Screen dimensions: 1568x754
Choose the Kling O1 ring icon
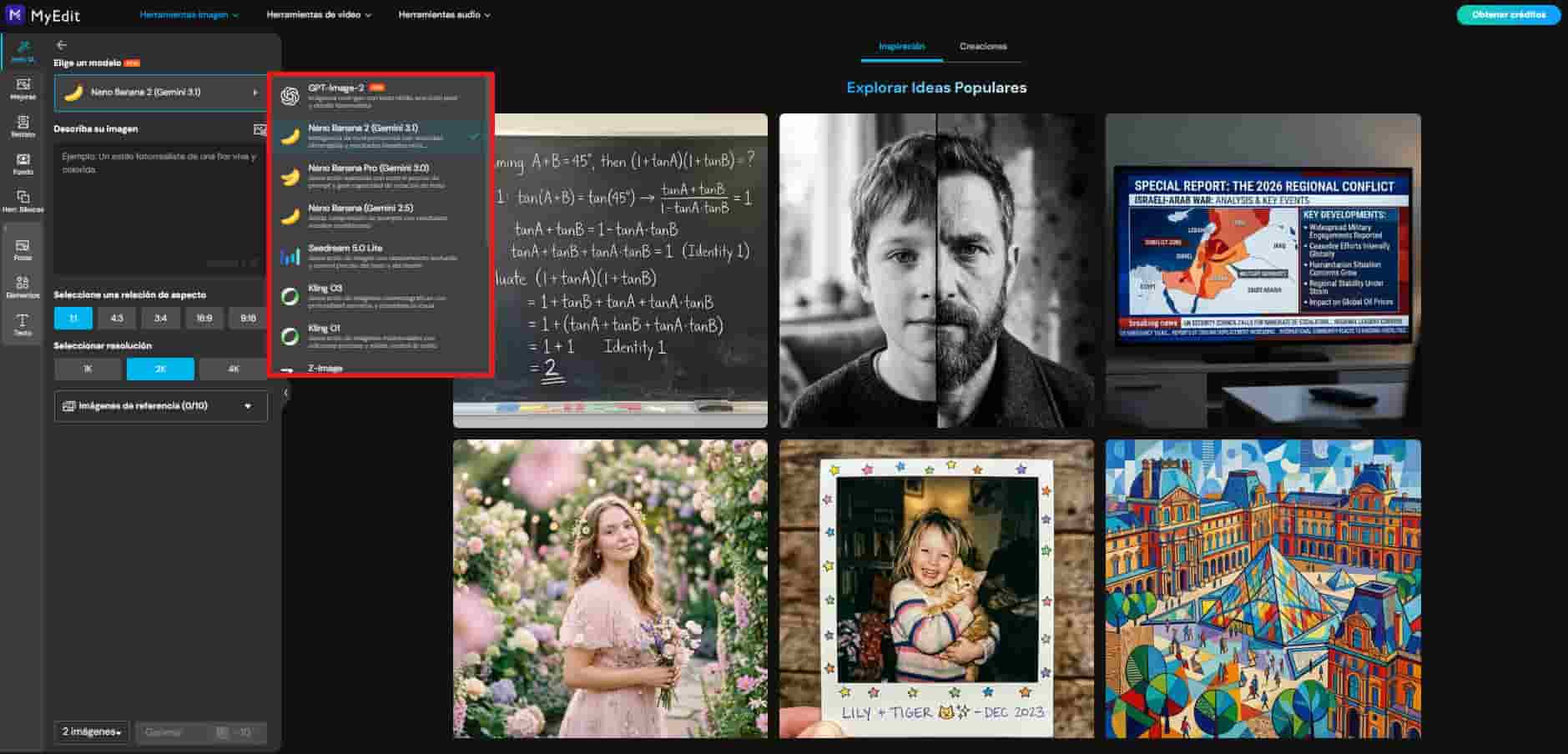click(x=290, y=337)
